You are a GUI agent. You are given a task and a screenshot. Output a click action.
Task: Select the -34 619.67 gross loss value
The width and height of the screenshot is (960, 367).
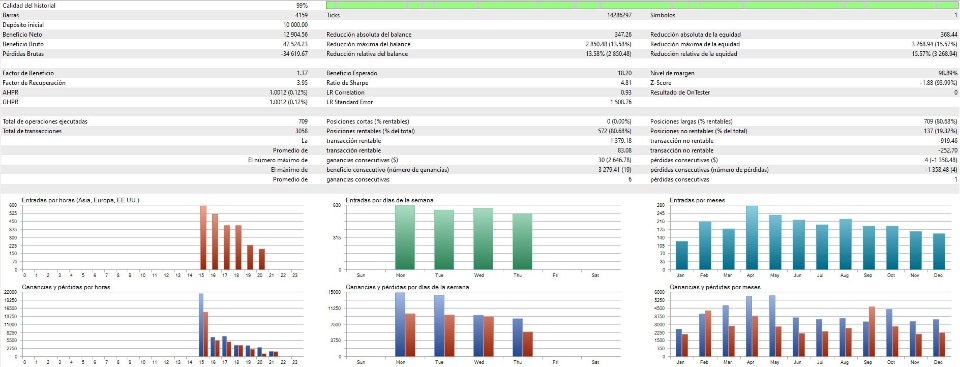coord(294,54)
